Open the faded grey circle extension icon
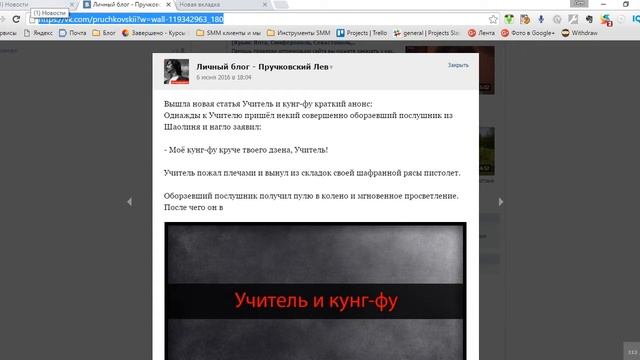The image size is (640, 360). [x=621, y=19]
